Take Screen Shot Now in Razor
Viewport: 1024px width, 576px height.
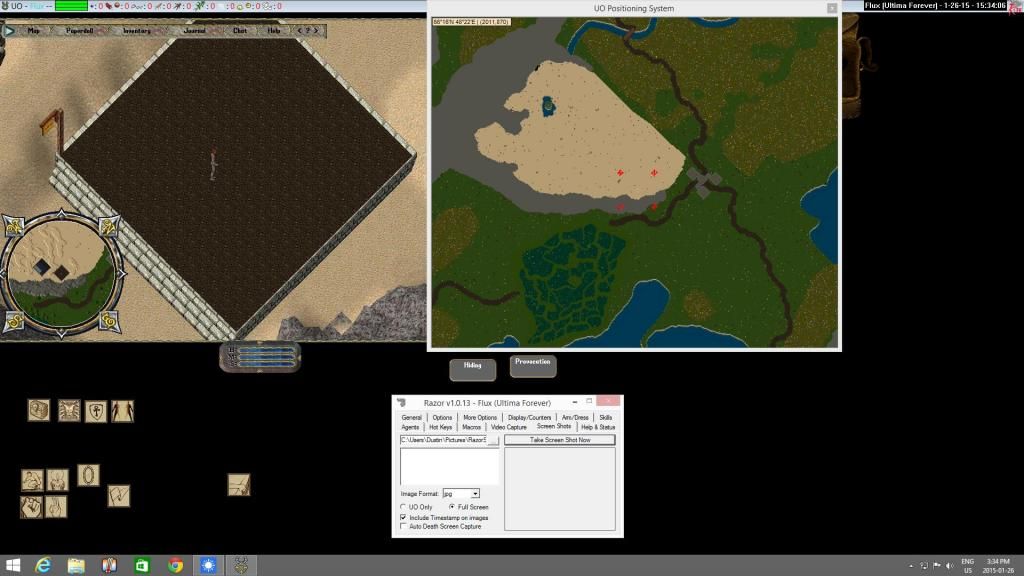click(560, 440)
